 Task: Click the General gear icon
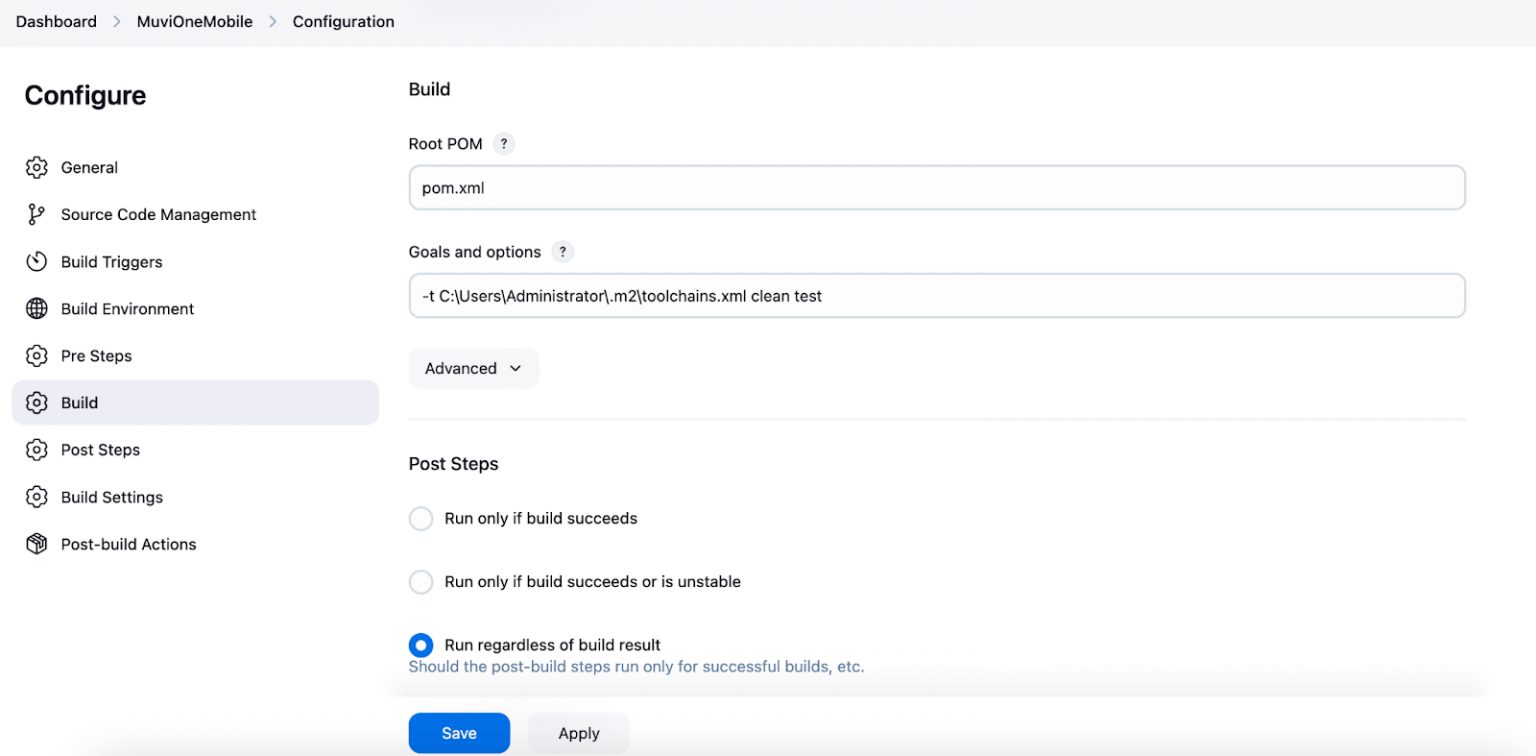point(37,167)
